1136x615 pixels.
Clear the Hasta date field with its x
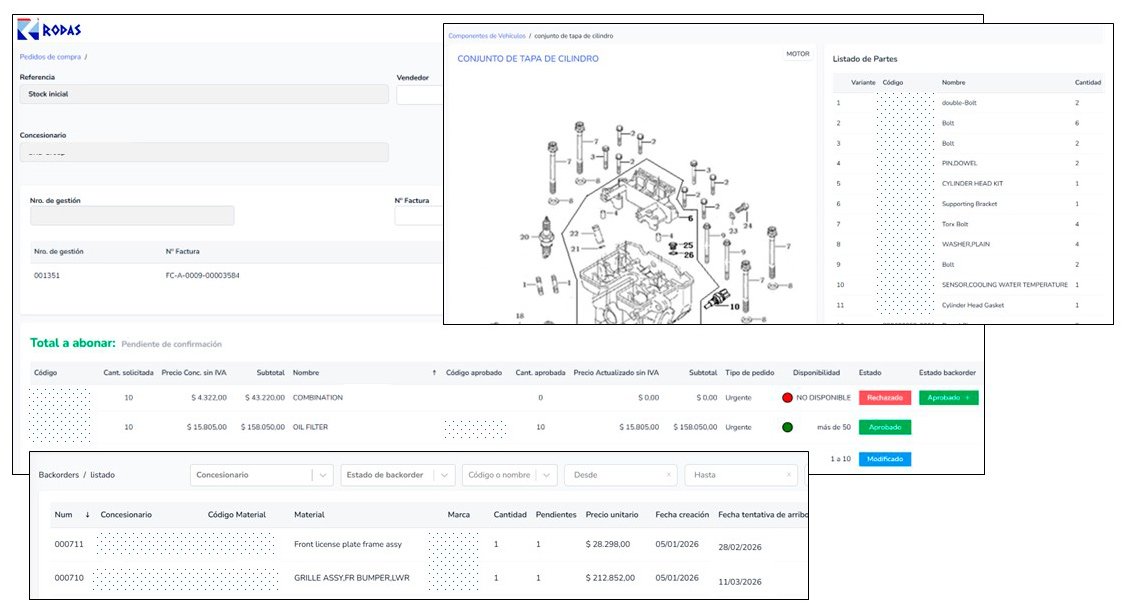coord(788,475)
